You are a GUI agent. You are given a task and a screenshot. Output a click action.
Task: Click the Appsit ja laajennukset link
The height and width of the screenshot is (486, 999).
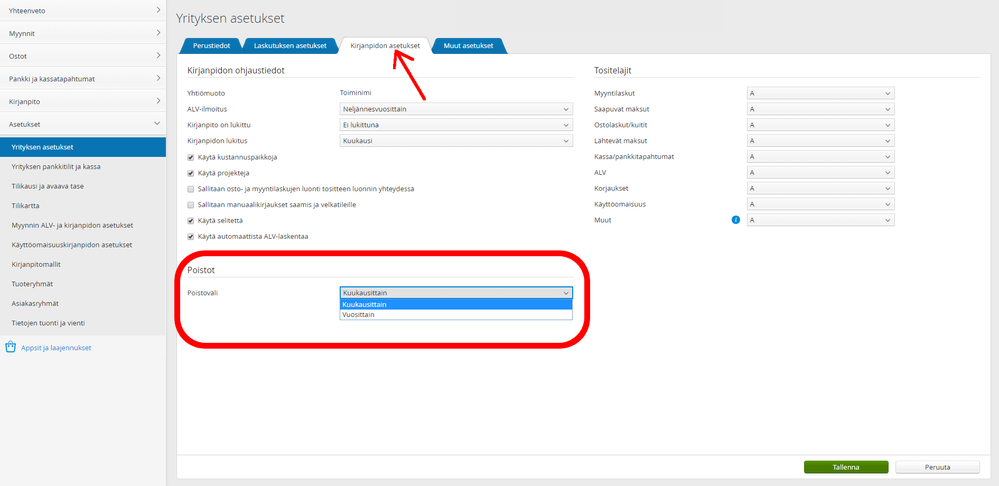[x=56, y=348]
